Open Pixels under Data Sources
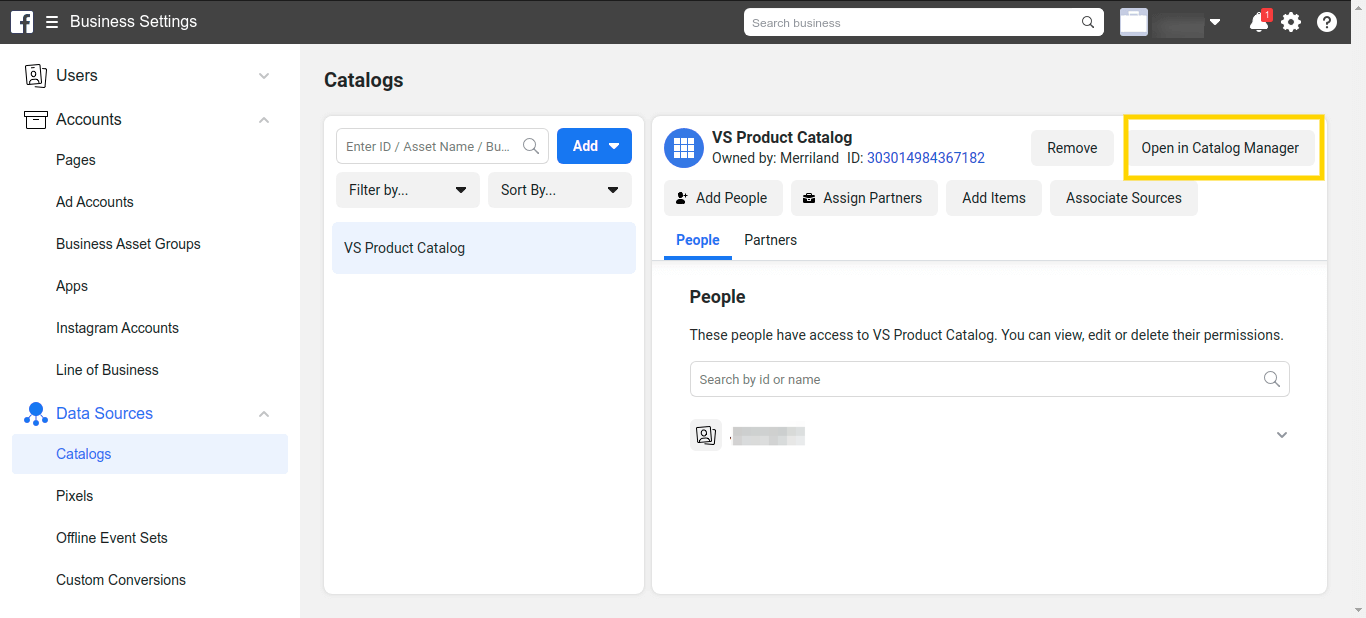1366x618 pixels. pos(75,496)
